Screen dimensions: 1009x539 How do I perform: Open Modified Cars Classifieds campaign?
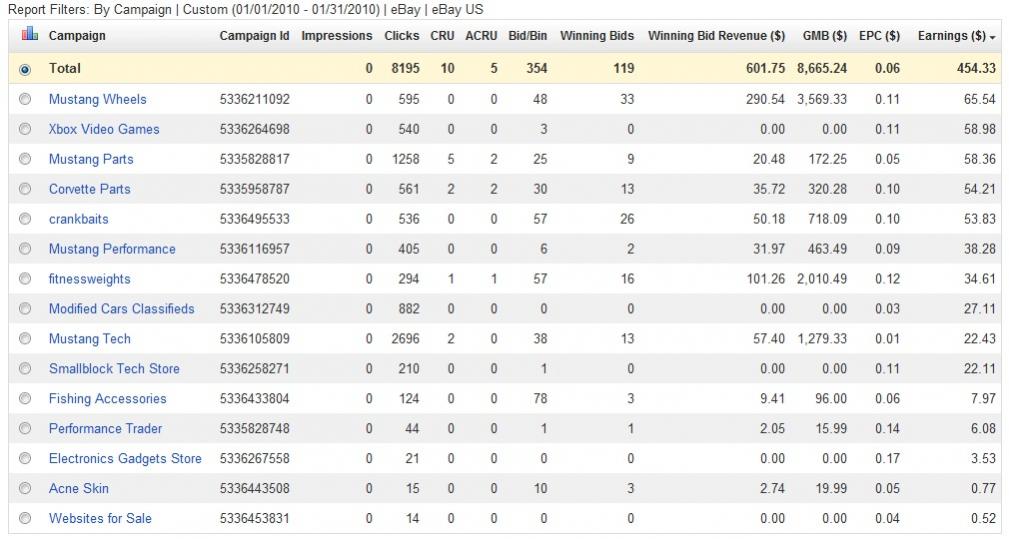122,309
